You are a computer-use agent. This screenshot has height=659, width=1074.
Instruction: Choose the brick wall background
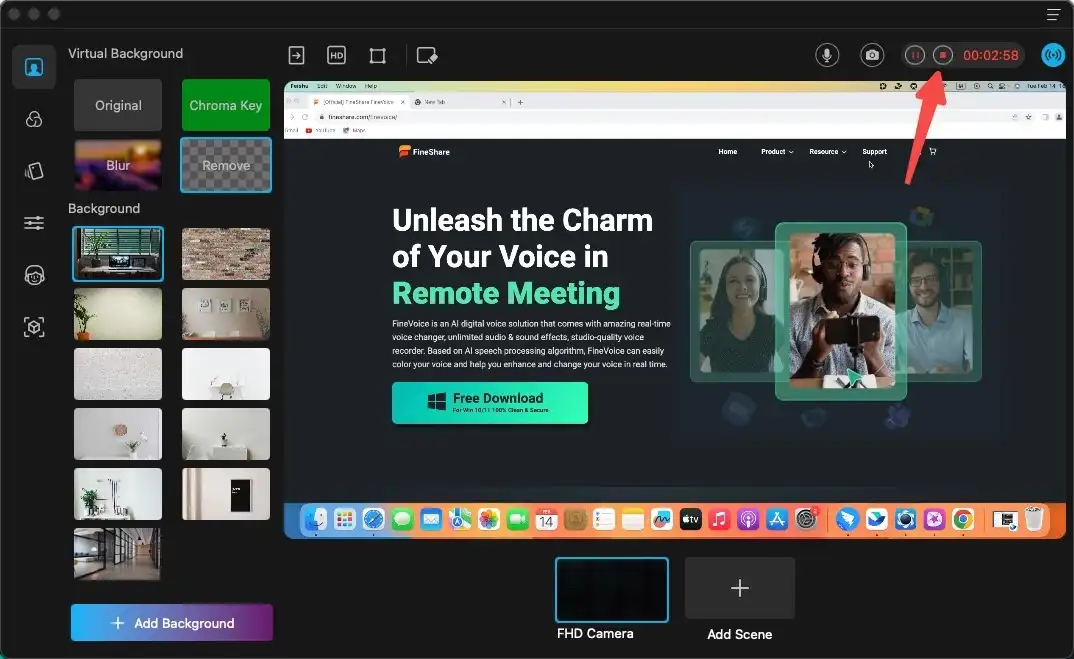225,254
